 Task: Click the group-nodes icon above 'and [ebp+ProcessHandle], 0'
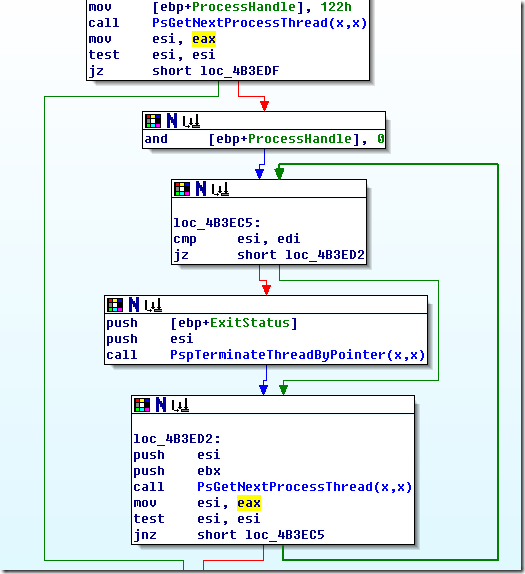click(x=191, y=121)
